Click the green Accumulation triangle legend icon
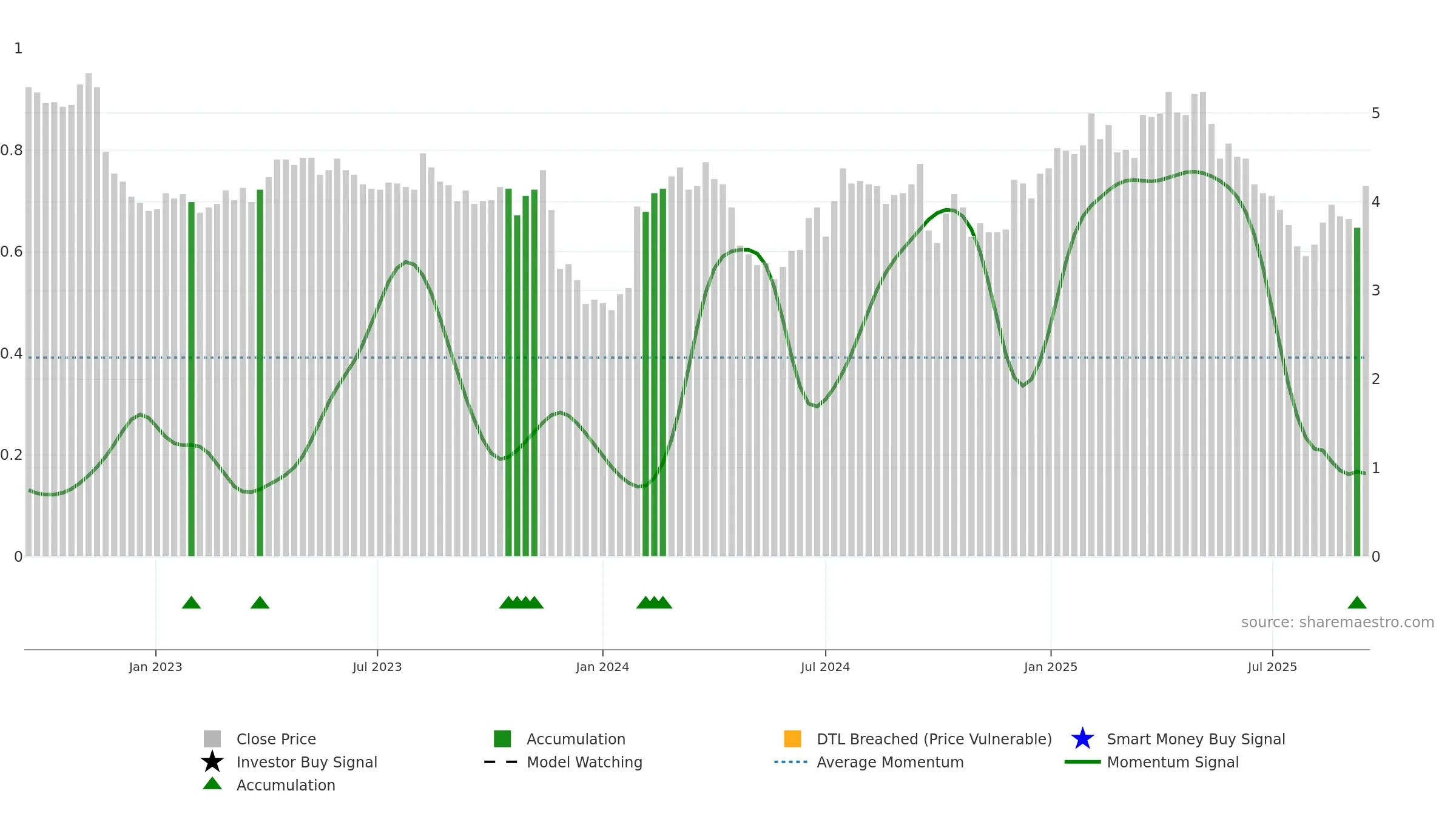The height and width of the screenshot is (819, 1456). pyautogui.click(x=212, y=784)
